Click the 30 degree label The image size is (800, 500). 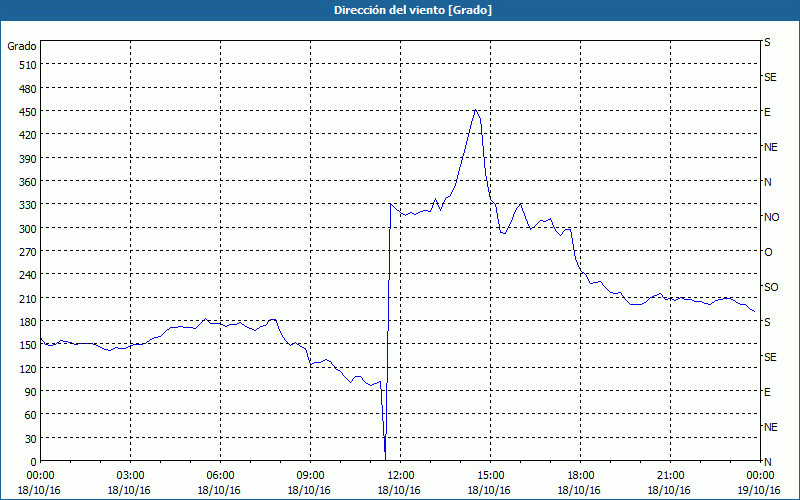click(x=31, y=439)
